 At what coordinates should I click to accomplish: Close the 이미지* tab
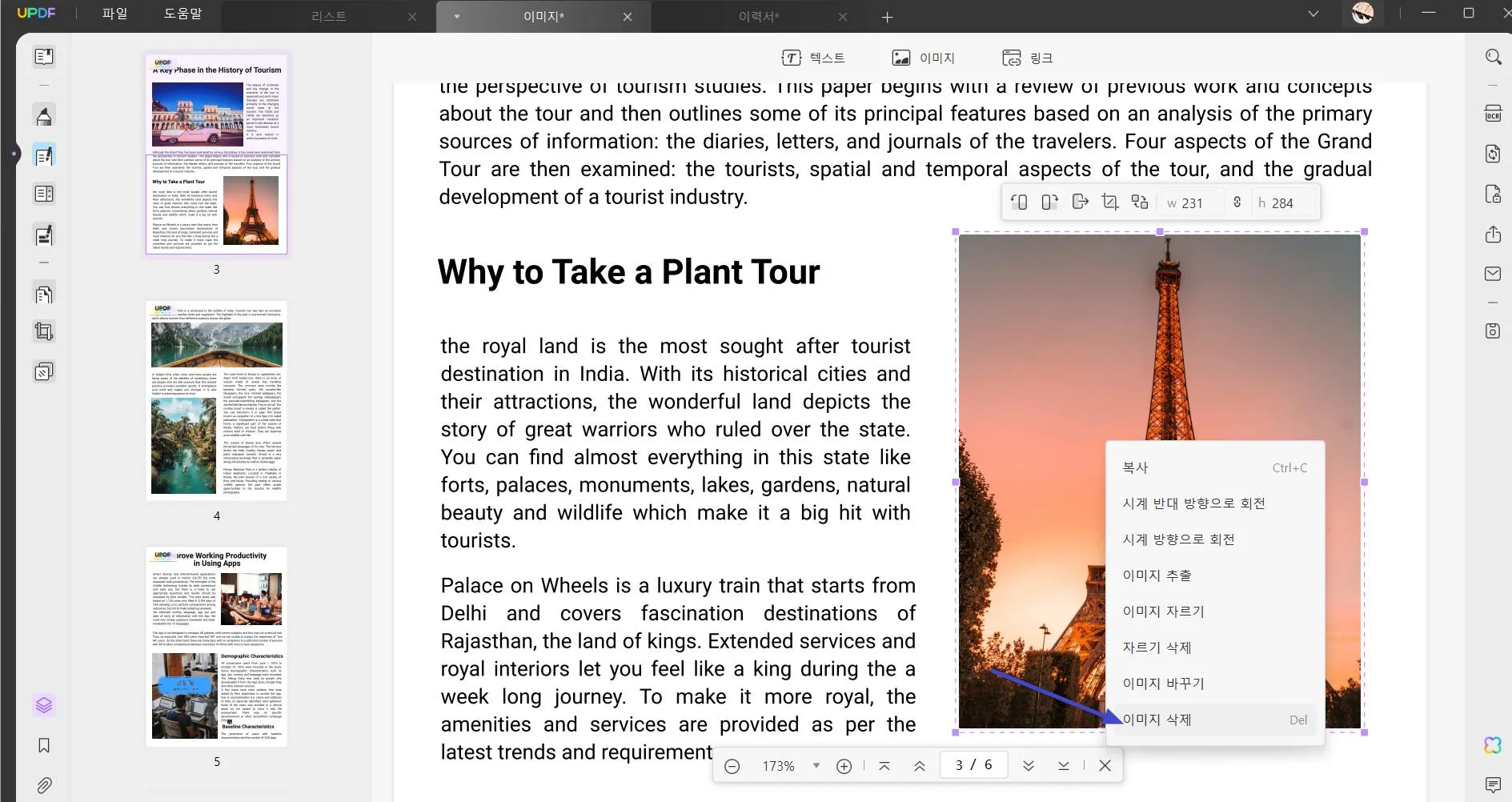[628, 17]
